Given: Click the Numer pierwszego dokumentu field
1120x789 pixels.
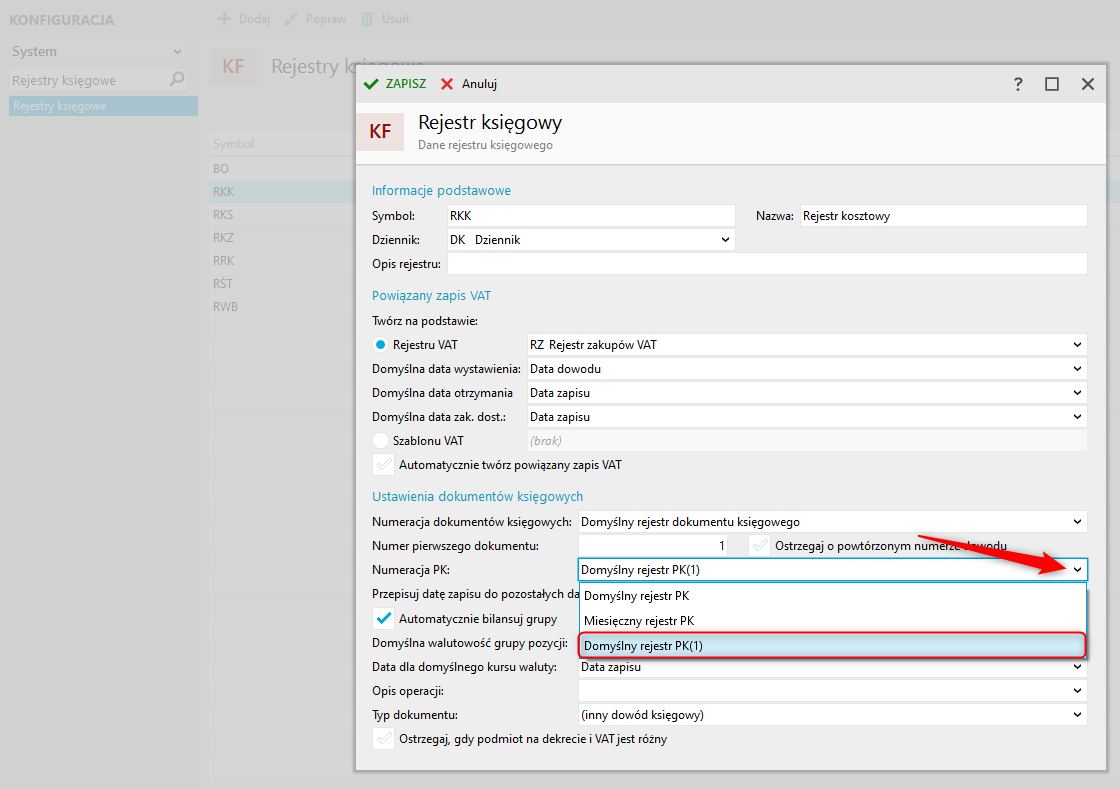Looking at the screenshot, I should (653, 546).
